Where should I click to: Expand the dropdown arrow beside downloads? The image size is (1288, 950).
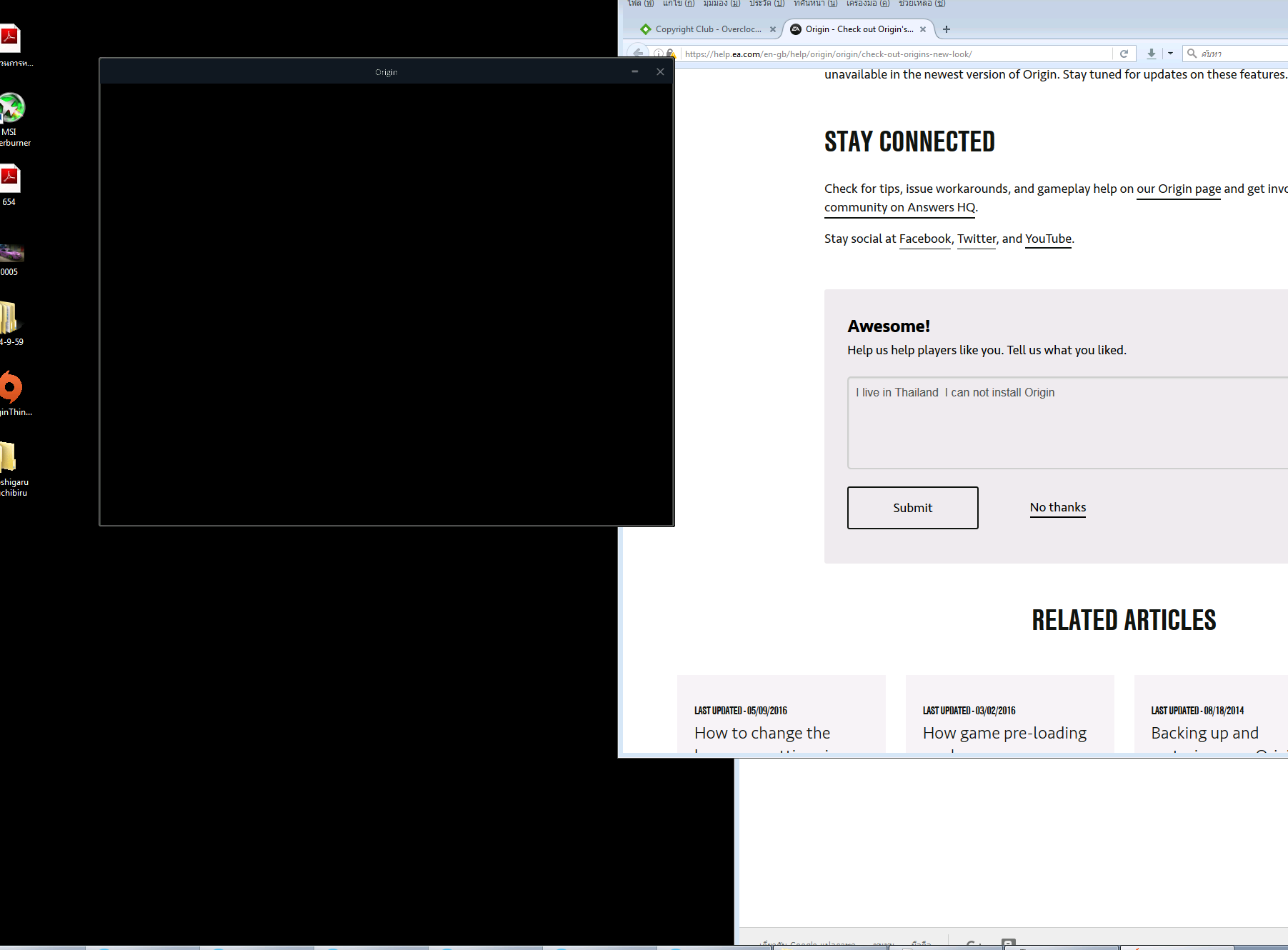(1170, 54)
